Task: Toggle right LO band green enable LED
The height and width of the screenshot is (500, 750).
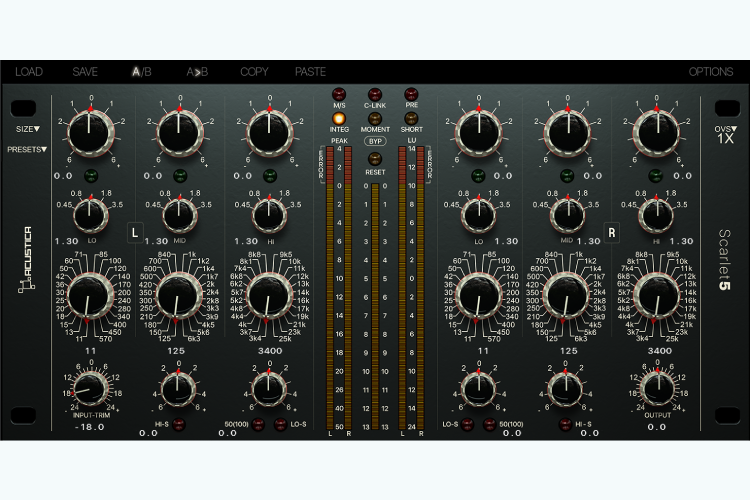Action: [478, 176]
